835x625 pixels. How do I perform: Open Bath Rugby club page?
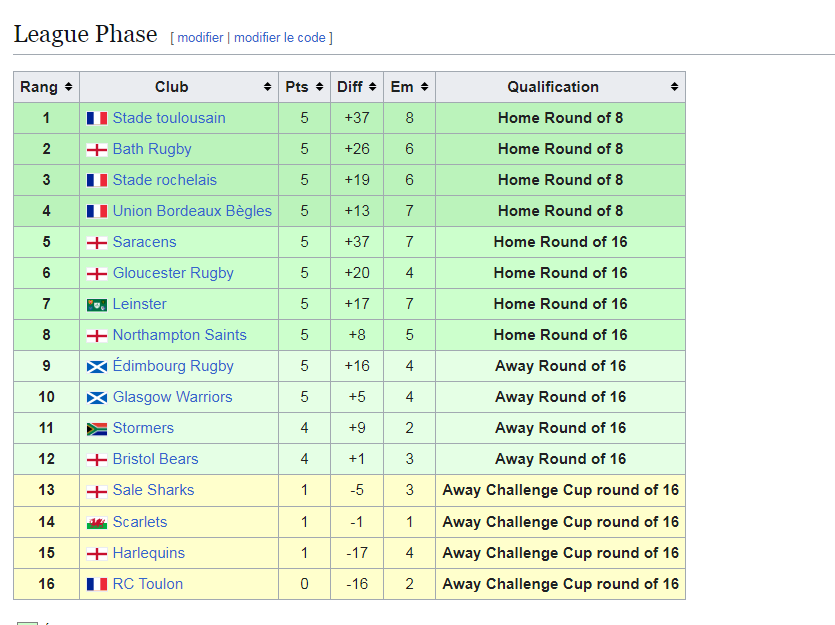(152, 149)
